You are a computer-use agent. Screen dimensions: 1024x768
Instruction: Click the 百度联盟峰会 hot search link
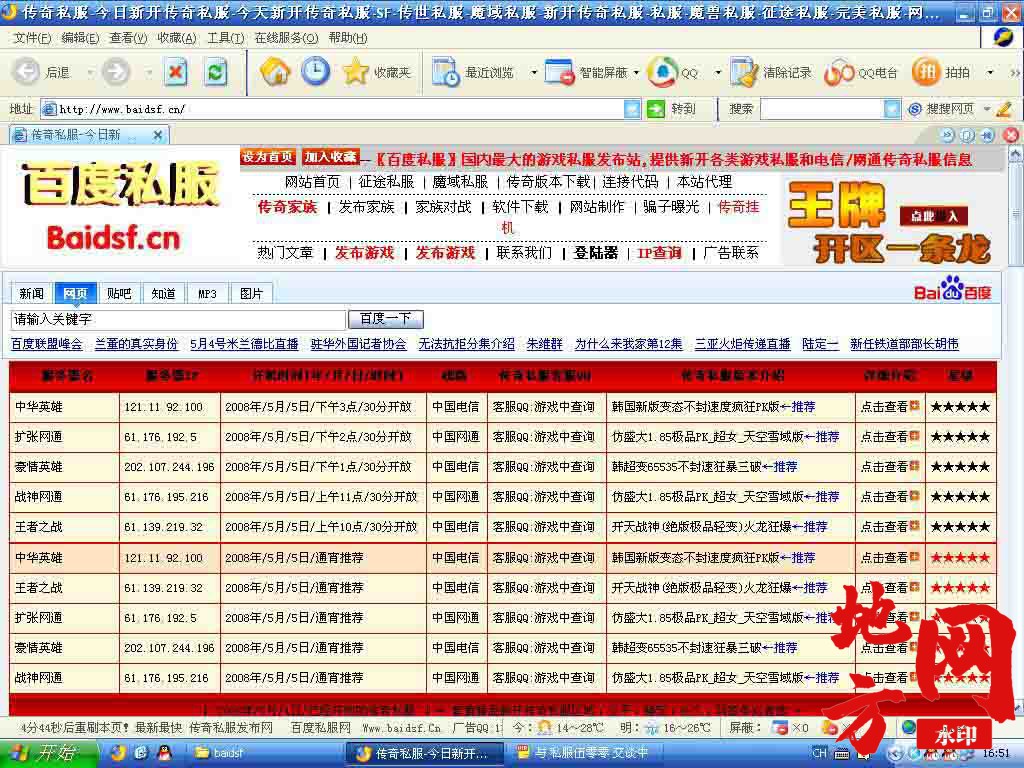pyautogui.click(x=46, y=344)
